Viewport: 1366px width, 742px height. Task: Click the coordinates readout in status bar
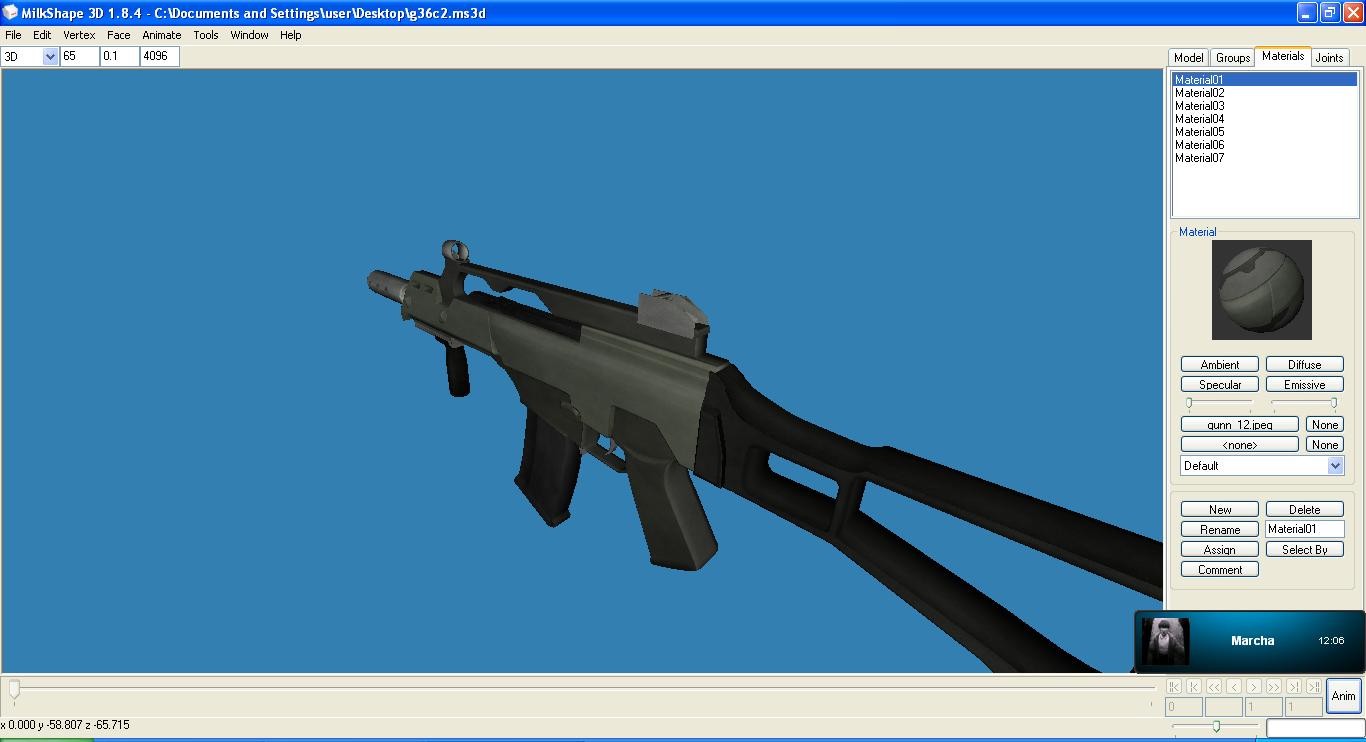[x=65, y=725]
